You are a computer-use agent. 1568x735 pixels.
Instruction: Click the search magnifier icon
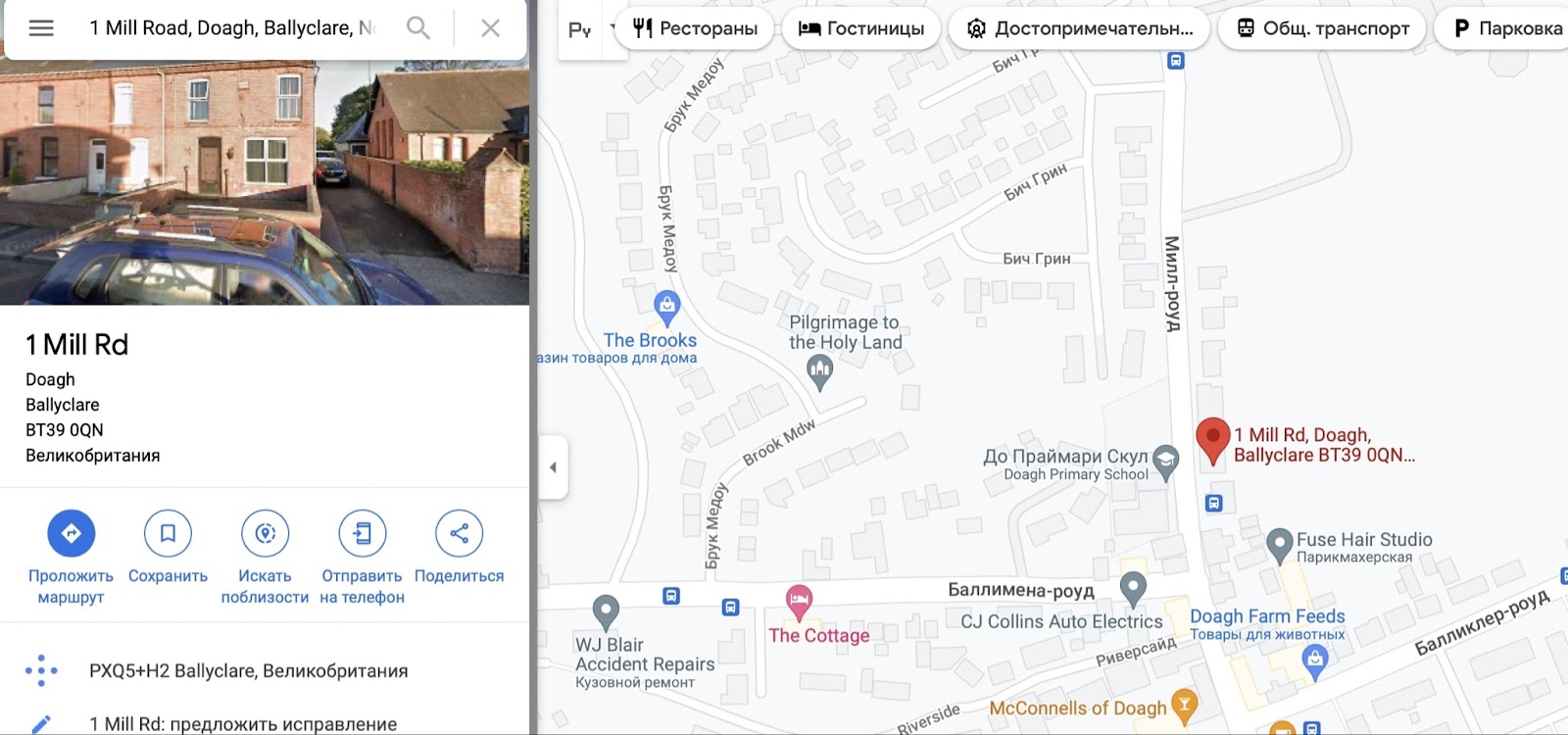click(x=418, y=28)
